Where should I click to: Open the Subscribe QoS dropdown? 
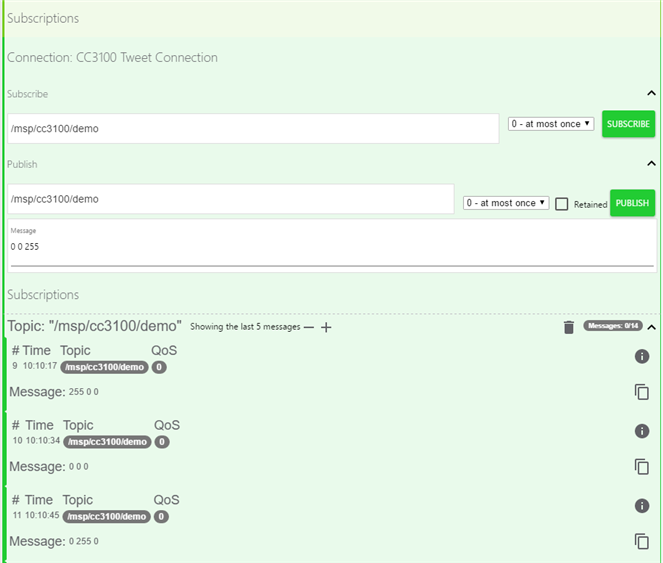point(551,124)
